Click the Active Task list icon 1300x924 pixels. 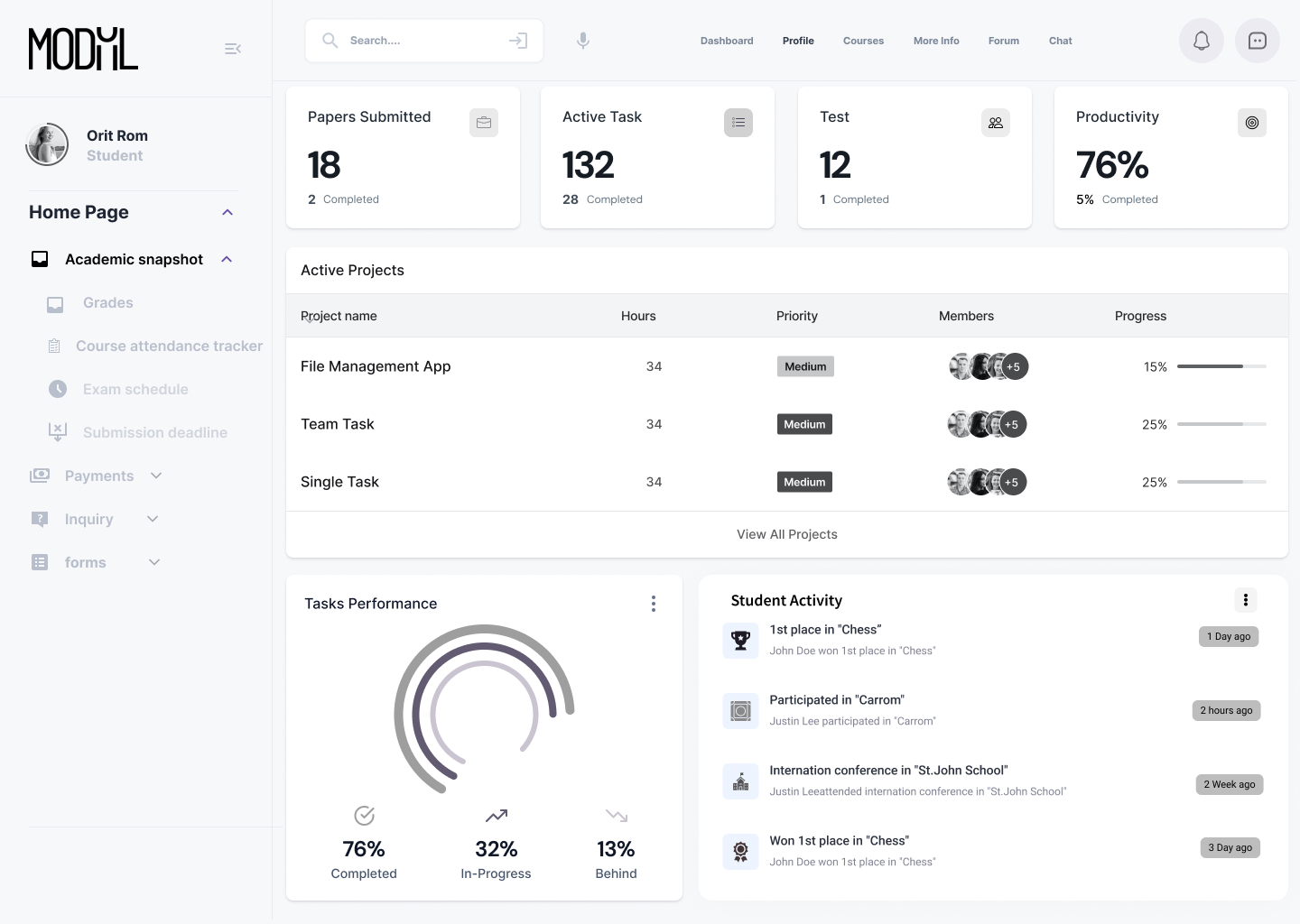point(738,123)
